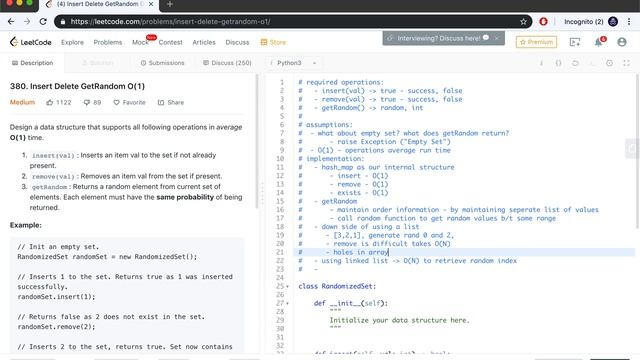The width and height of the screenshot is (640, 360).
Task: Click the thumbs up likes icon 1122
Action: click(x=50, y=102)
